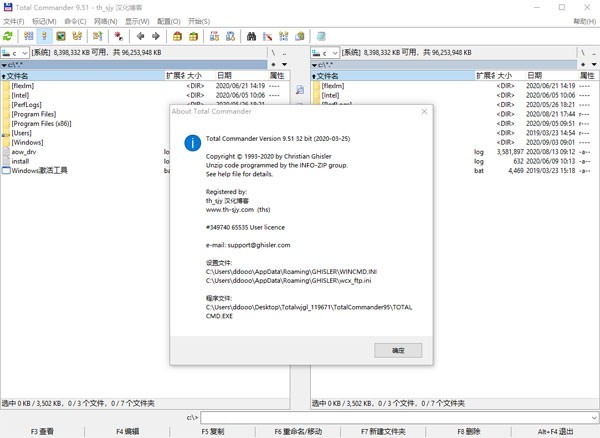Screen dimensions: 600x438
Task: Open the 帮助(H) menu
Action: click(x=584, y=21)
